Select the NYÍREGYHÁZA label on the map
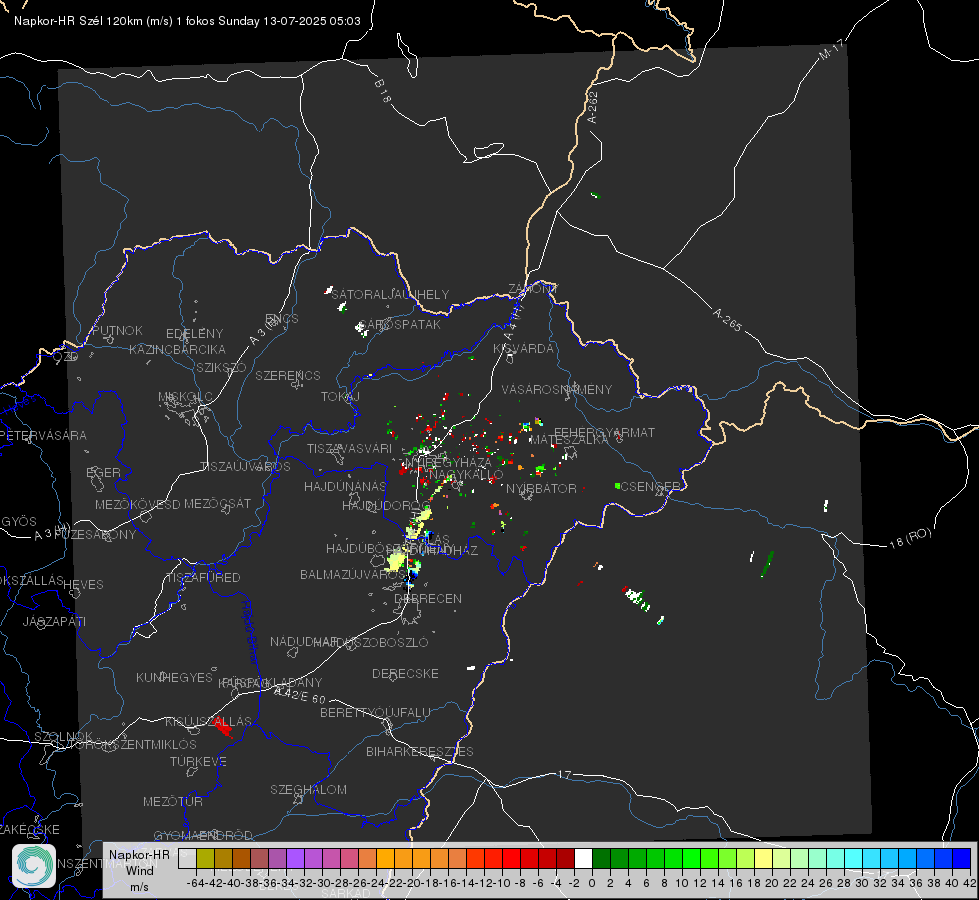979x900 pixels. coord(448,462)
